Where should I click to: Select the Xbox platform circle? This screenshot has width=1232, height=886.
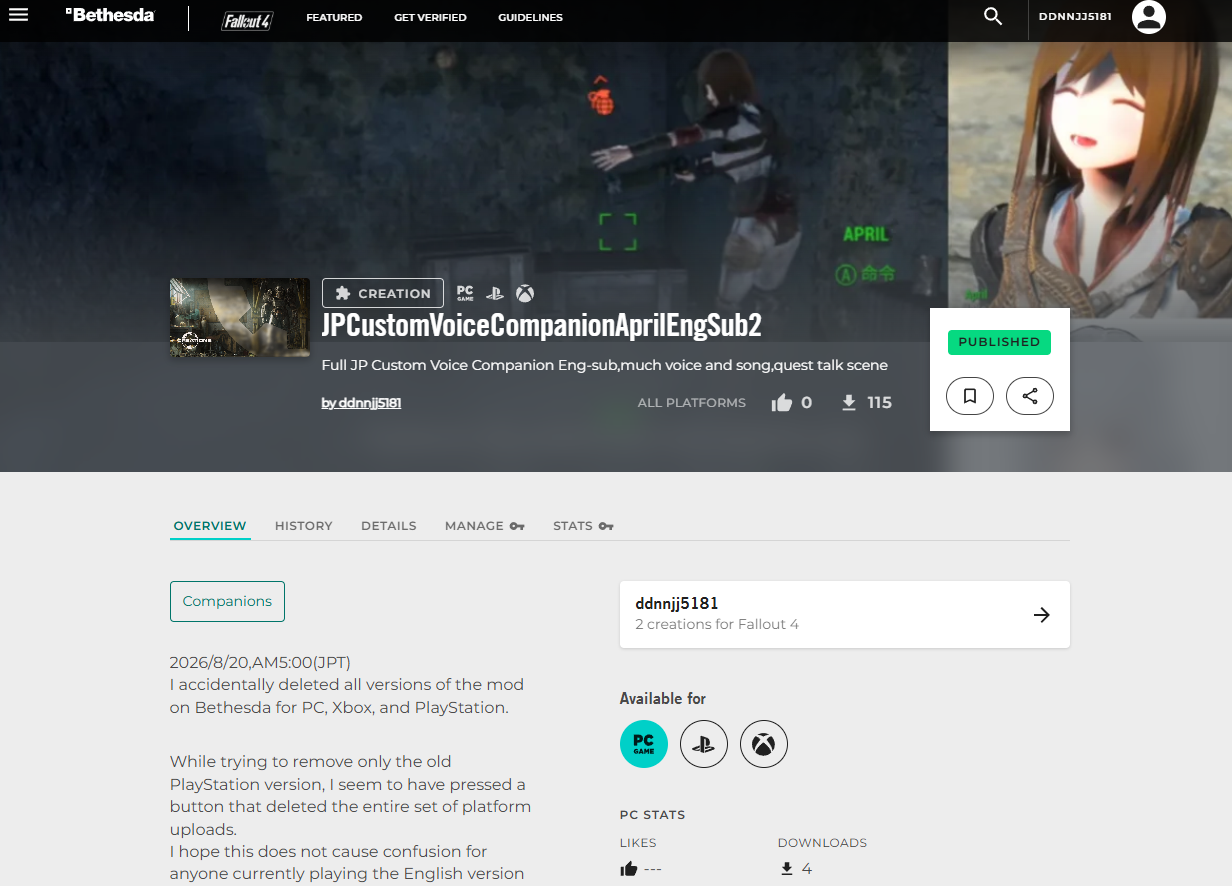point(764,744)
